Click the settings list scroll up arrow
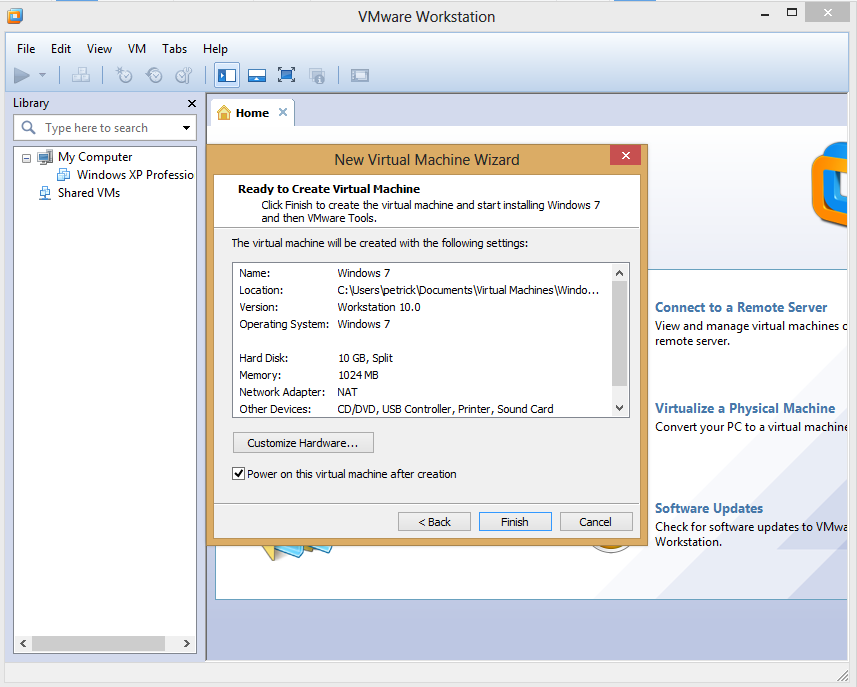Screen dimensions: 857x687 pos(619,273)
